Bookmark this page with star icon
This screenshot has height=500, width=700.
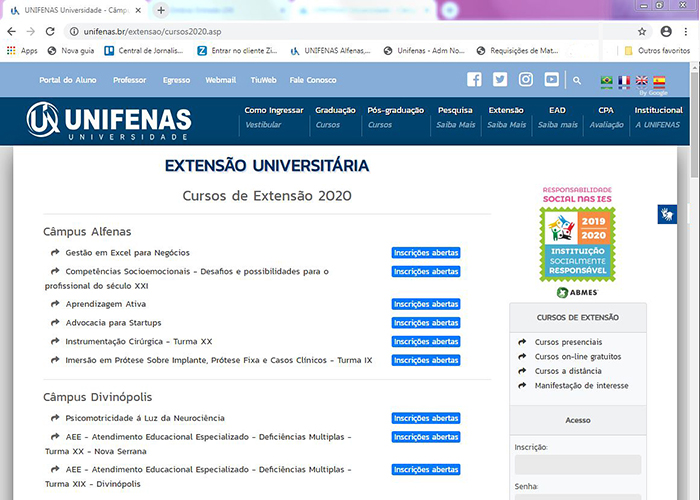[x=642, y=31]
